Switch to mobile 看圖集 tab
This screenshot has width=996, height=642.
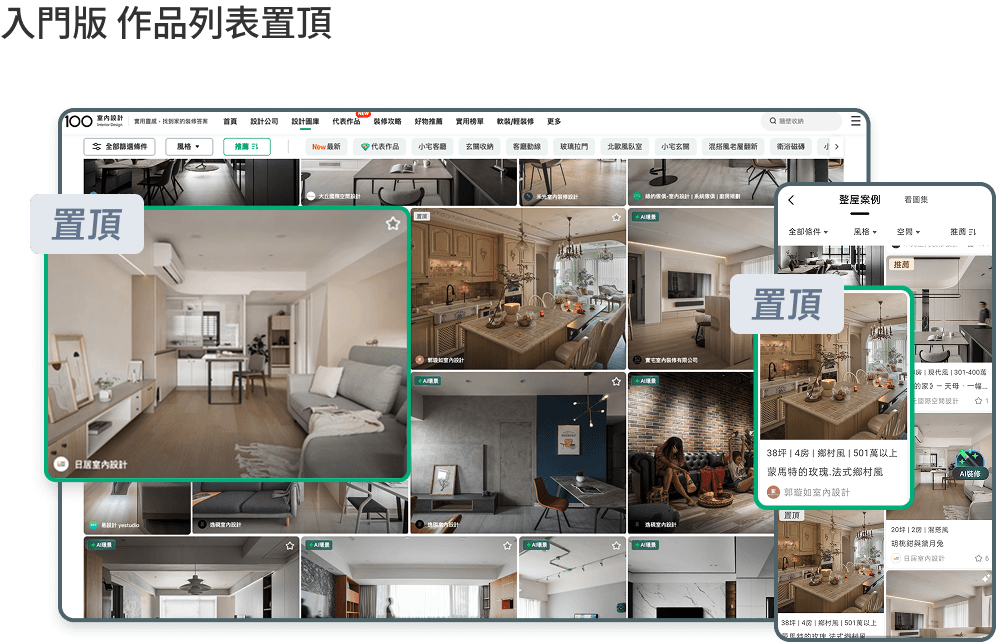pos(916,199)
